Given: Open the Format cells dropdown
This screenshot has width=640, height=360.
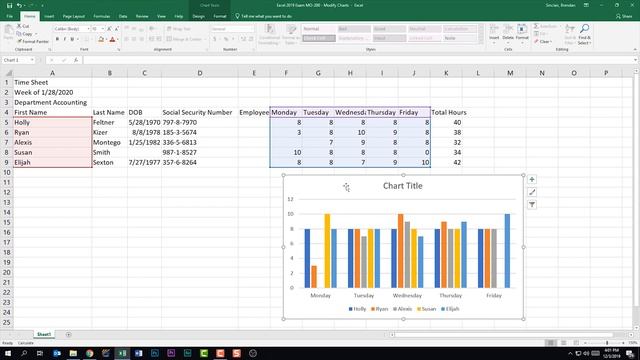Looking at the screenshot, I should 522,34.
